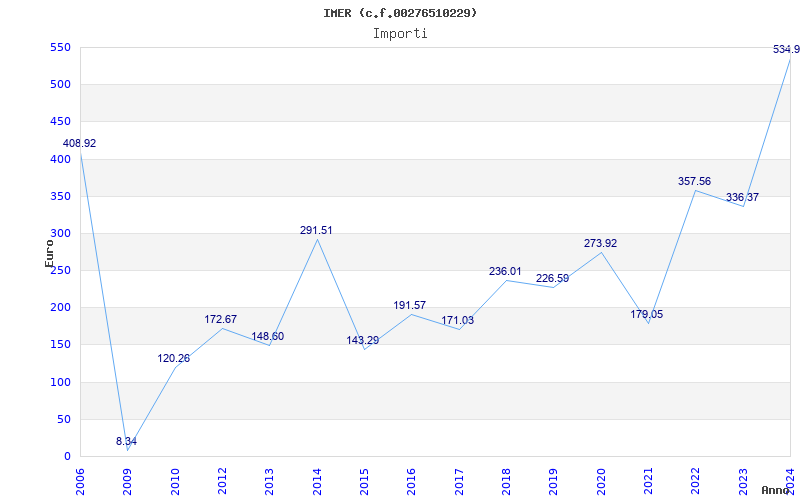This screenshot has height=500, width=800.
Task: Click the 2014 x-axis year label
Action: [317, 481]
